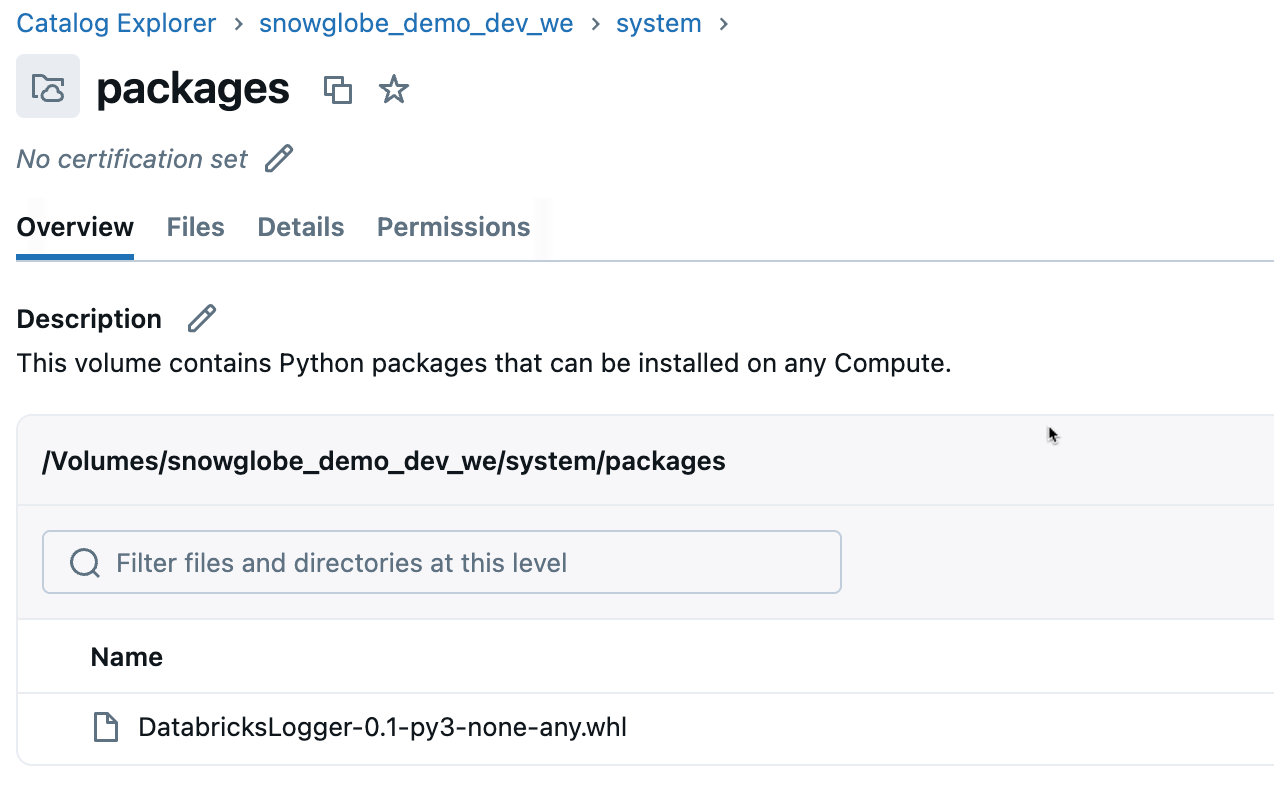Switch to the Overview tab
This screenshot has width=1274, height=790.
75,227
